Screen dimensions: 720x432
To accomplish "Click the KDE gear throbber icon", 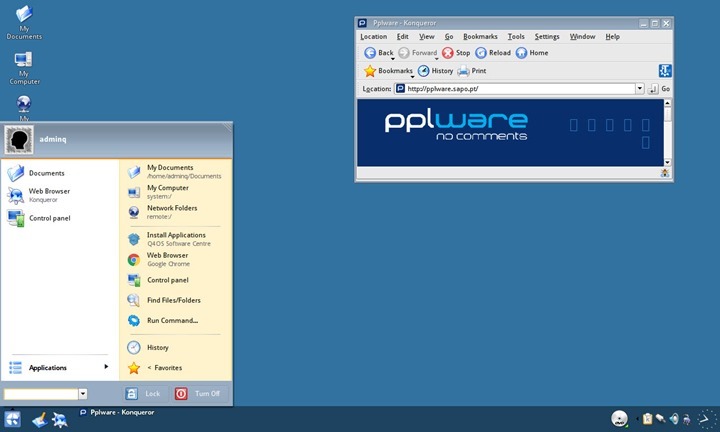I will coord(665,71).
